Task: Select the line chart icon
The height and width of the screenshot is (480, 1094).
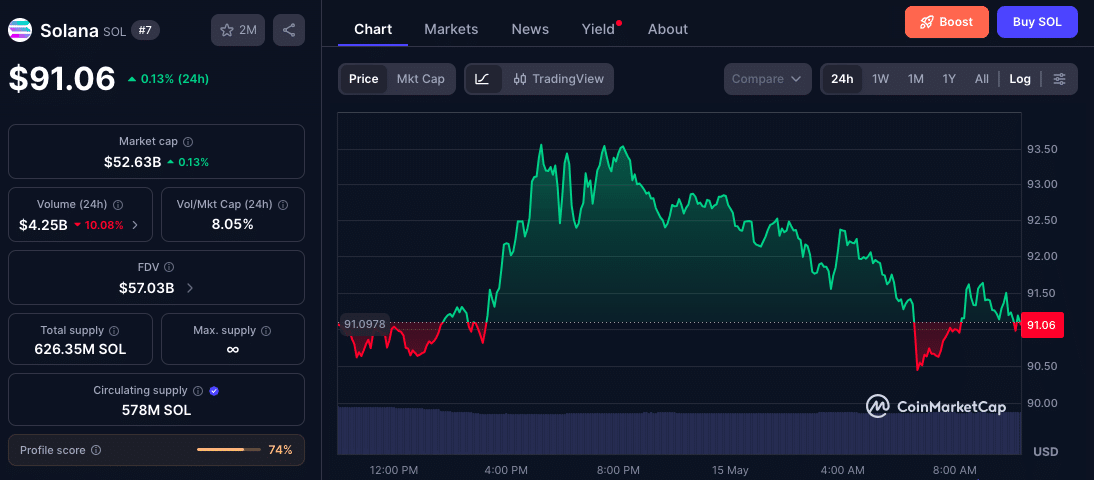Action: point(483,79)
